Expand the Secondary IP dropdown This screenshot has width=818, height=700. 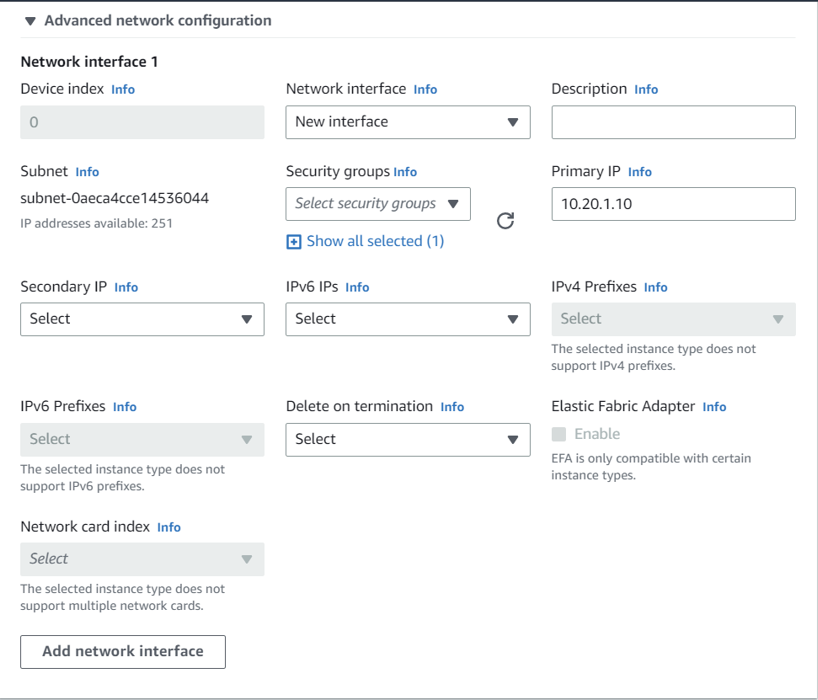point(142,319)
